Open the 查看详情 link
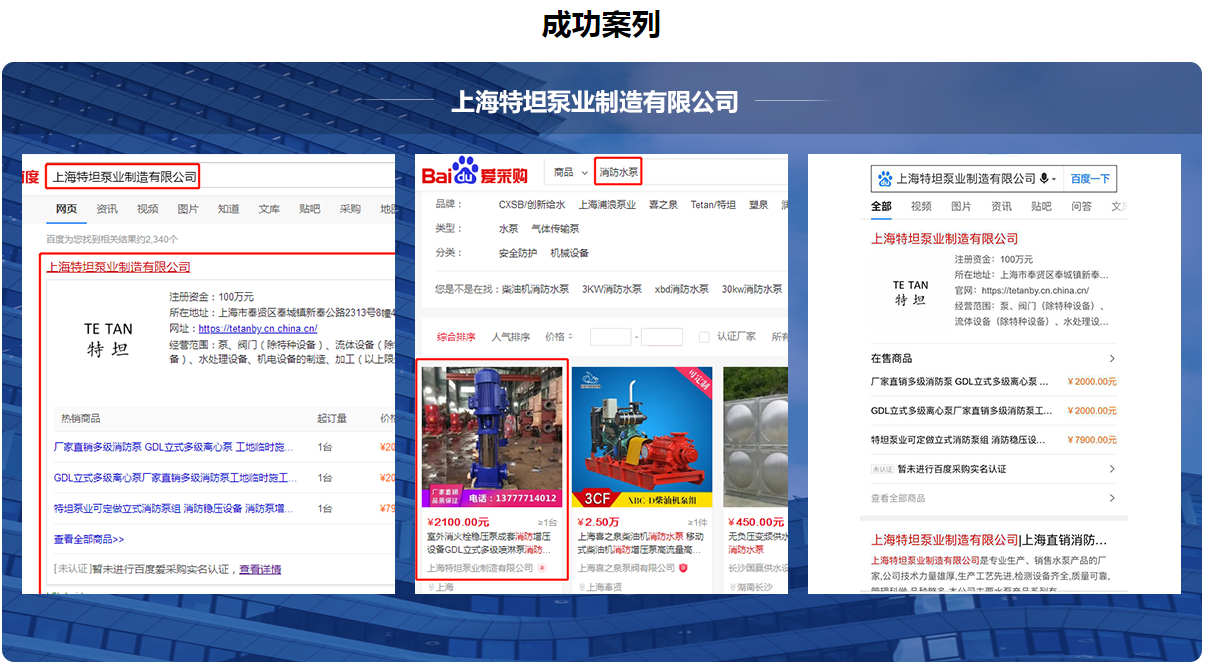The height and width of the screenshot is (671, 1209). [x=259, y=567]
